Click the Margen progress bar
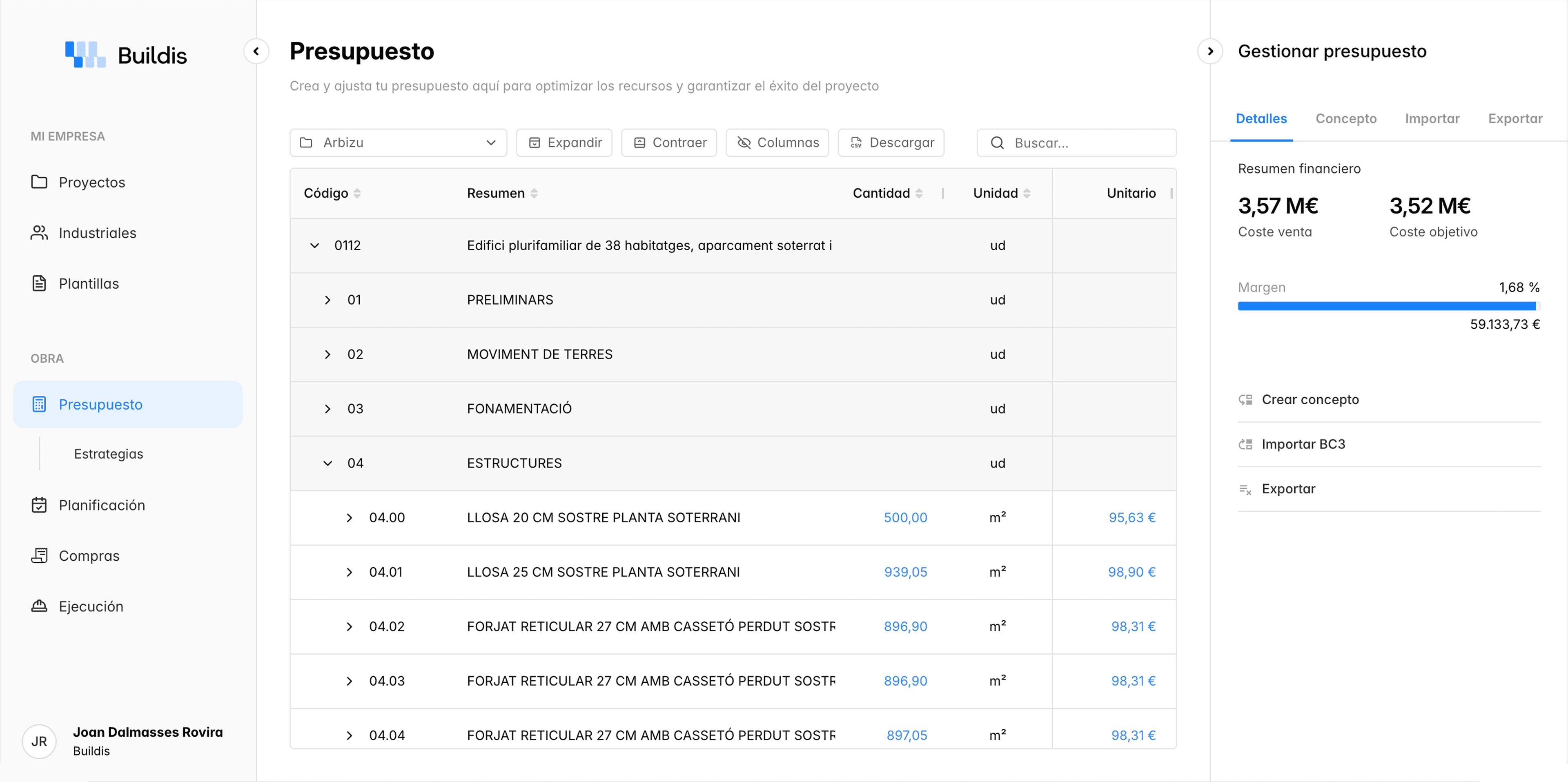 coord(1388,306)
